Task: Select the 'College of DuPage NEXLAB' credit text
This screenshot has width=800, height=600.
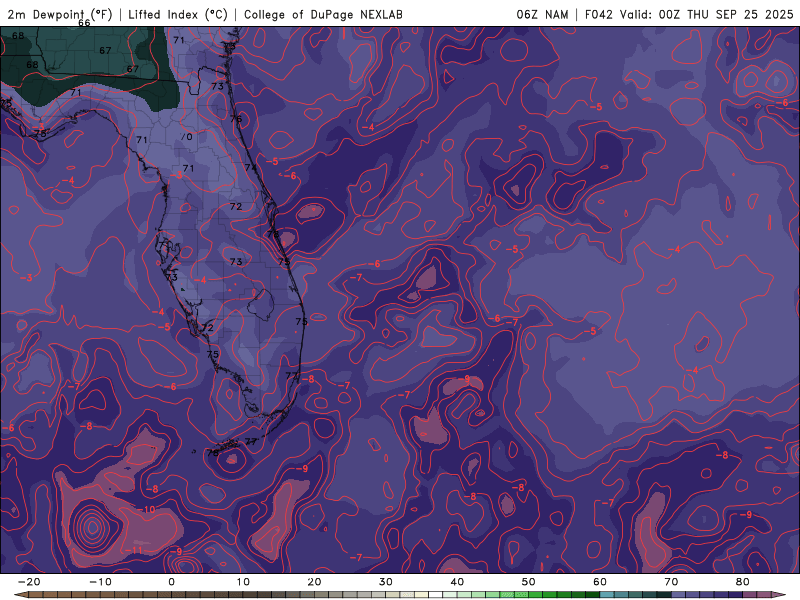Action: [x=323, y=14]
